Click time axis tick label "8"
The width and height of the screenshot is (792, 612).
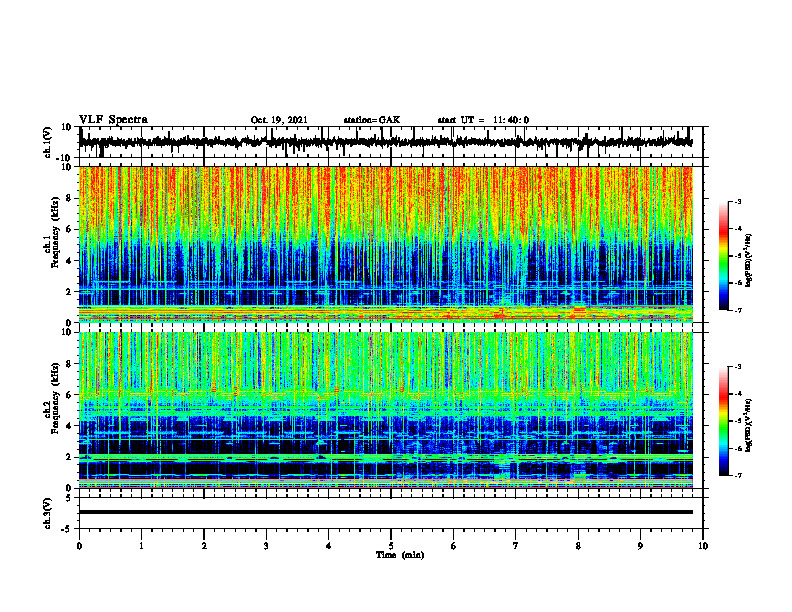click(578, 546)
